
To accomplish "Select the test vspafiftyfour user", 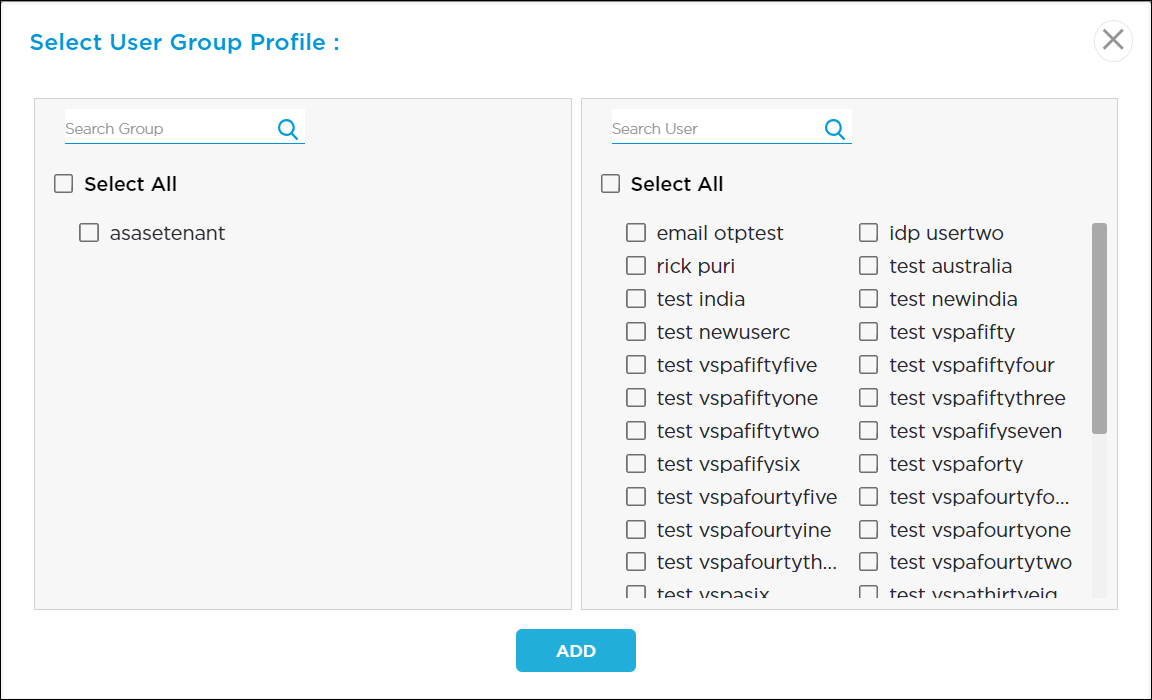I will [x=868, y=364].
